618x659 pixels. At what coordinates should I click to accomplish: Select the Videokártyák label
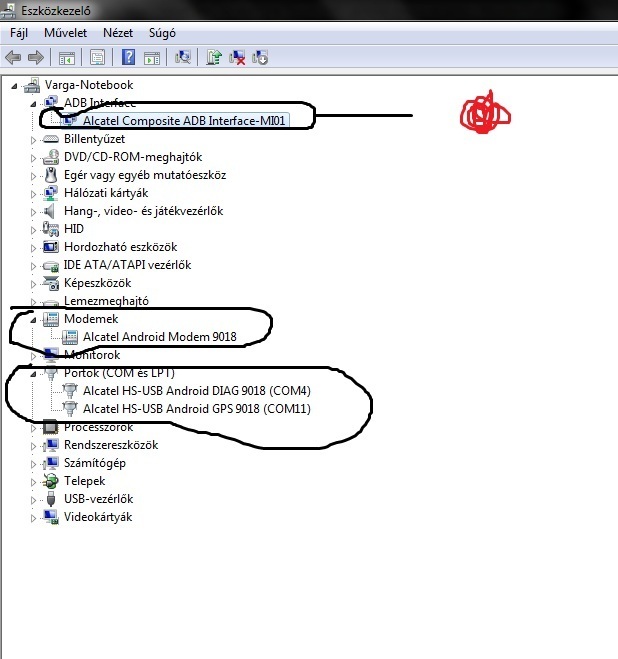[x=98, y=517]
